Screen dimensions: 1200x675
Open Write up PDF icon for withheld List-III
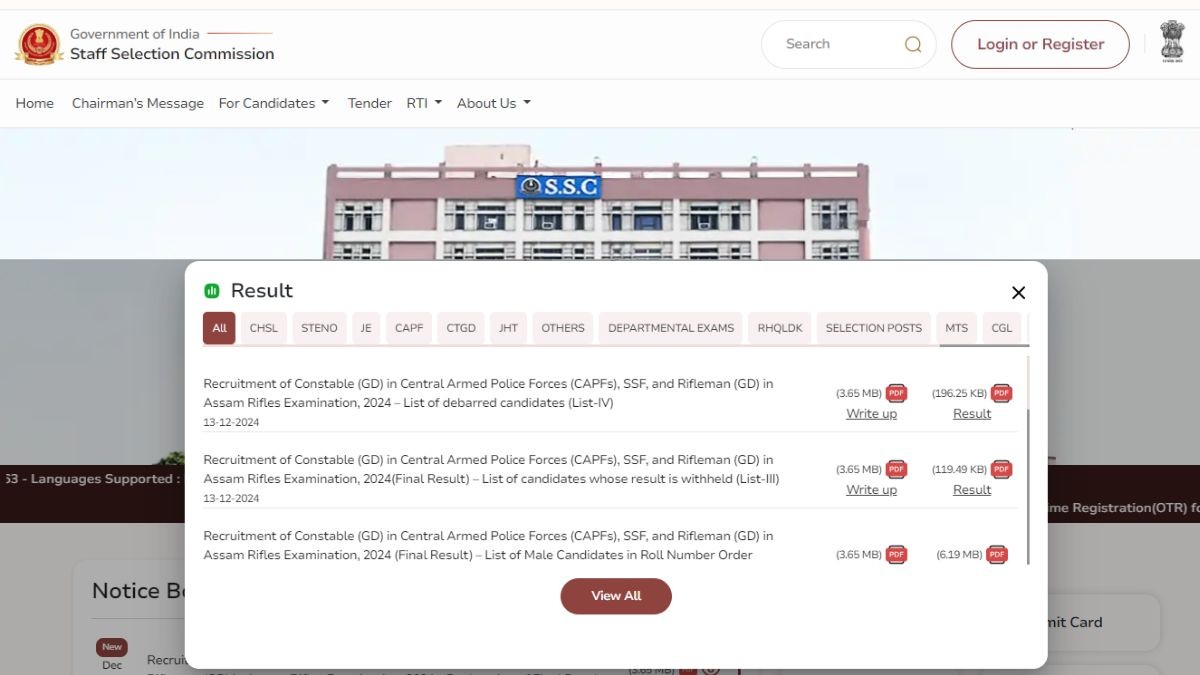pos(896,469)
